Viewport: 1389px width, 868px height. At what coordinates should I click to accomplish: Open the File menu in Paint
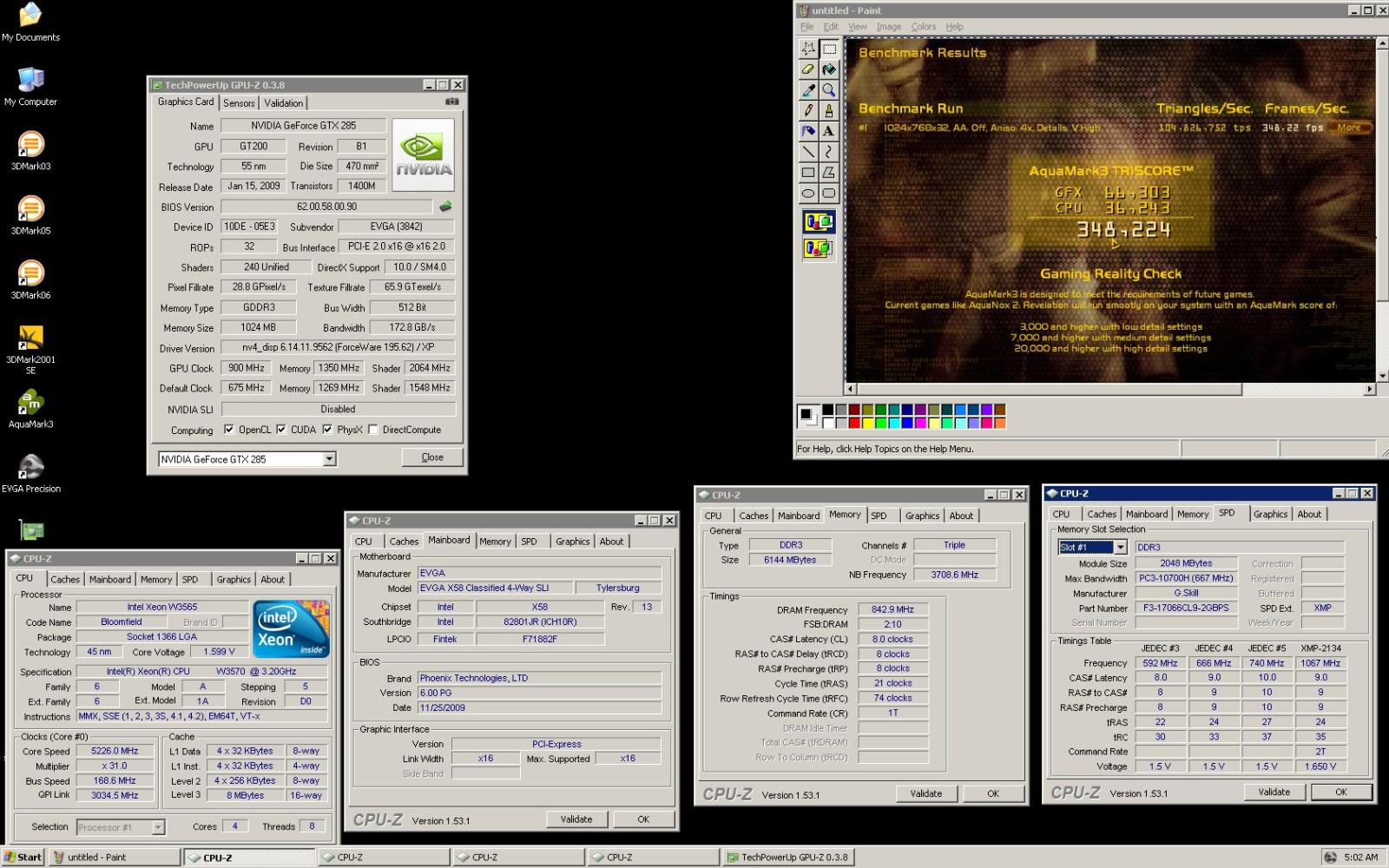[807, 27]
